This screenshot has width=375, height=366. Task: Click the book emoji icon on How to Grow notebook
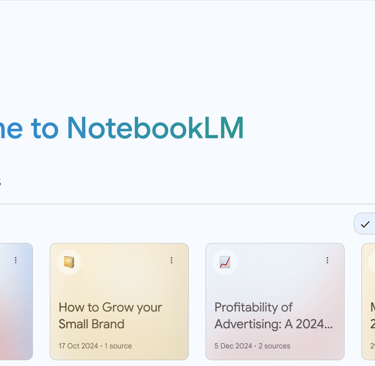(69, 262)
